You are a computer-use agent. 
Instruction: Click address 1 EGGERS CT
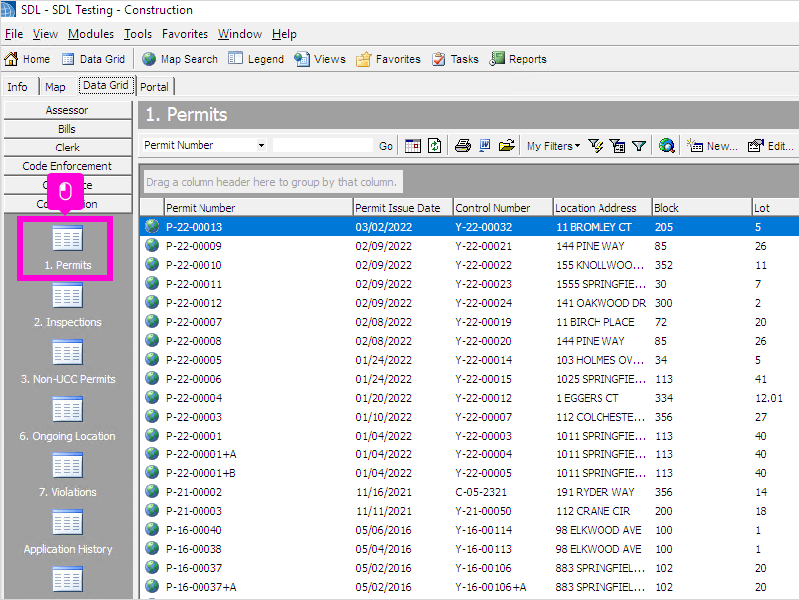pos(587,397)
